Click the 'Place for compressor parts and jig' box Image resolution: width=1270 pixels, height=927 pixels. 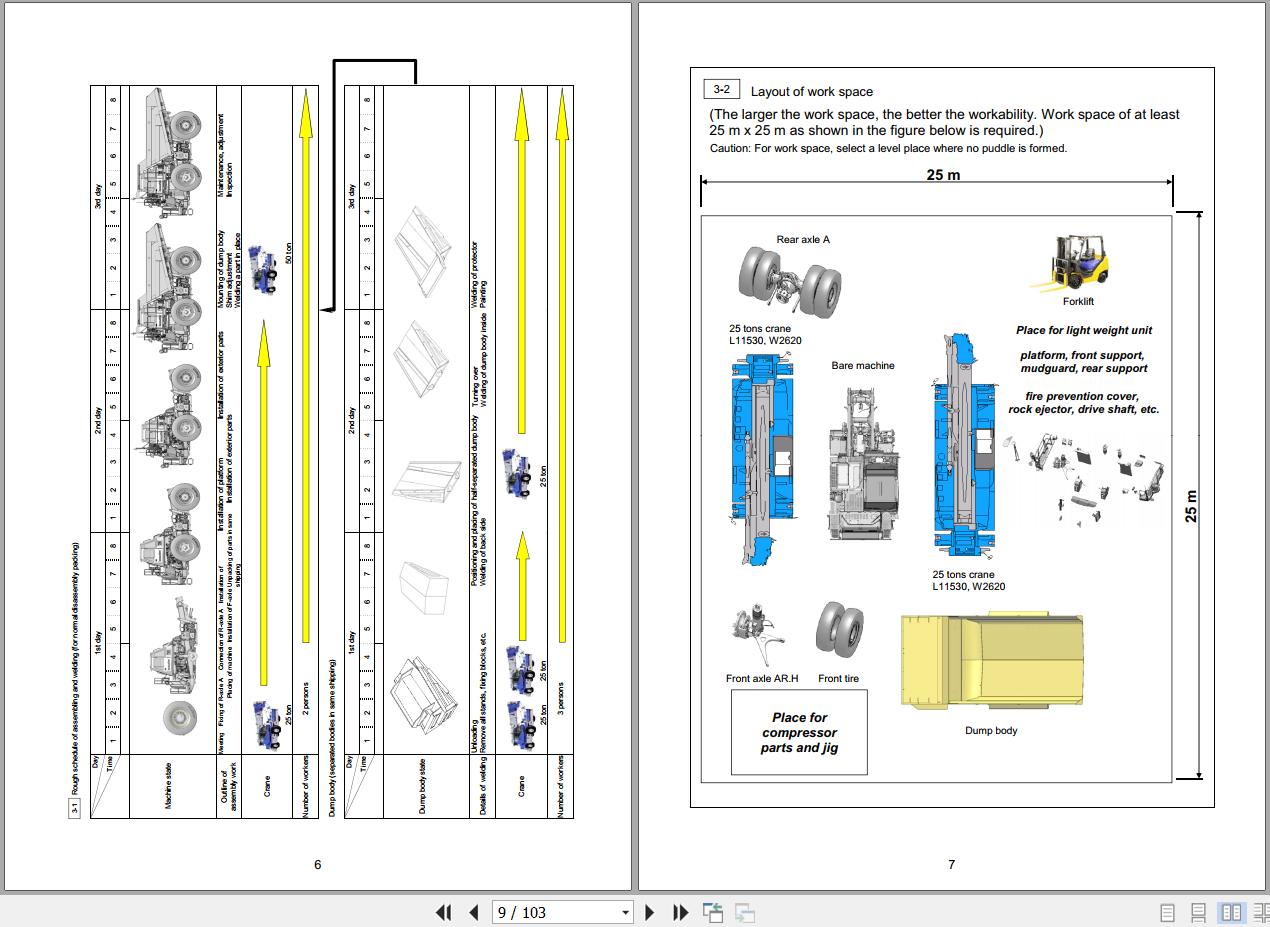[799, 732]
